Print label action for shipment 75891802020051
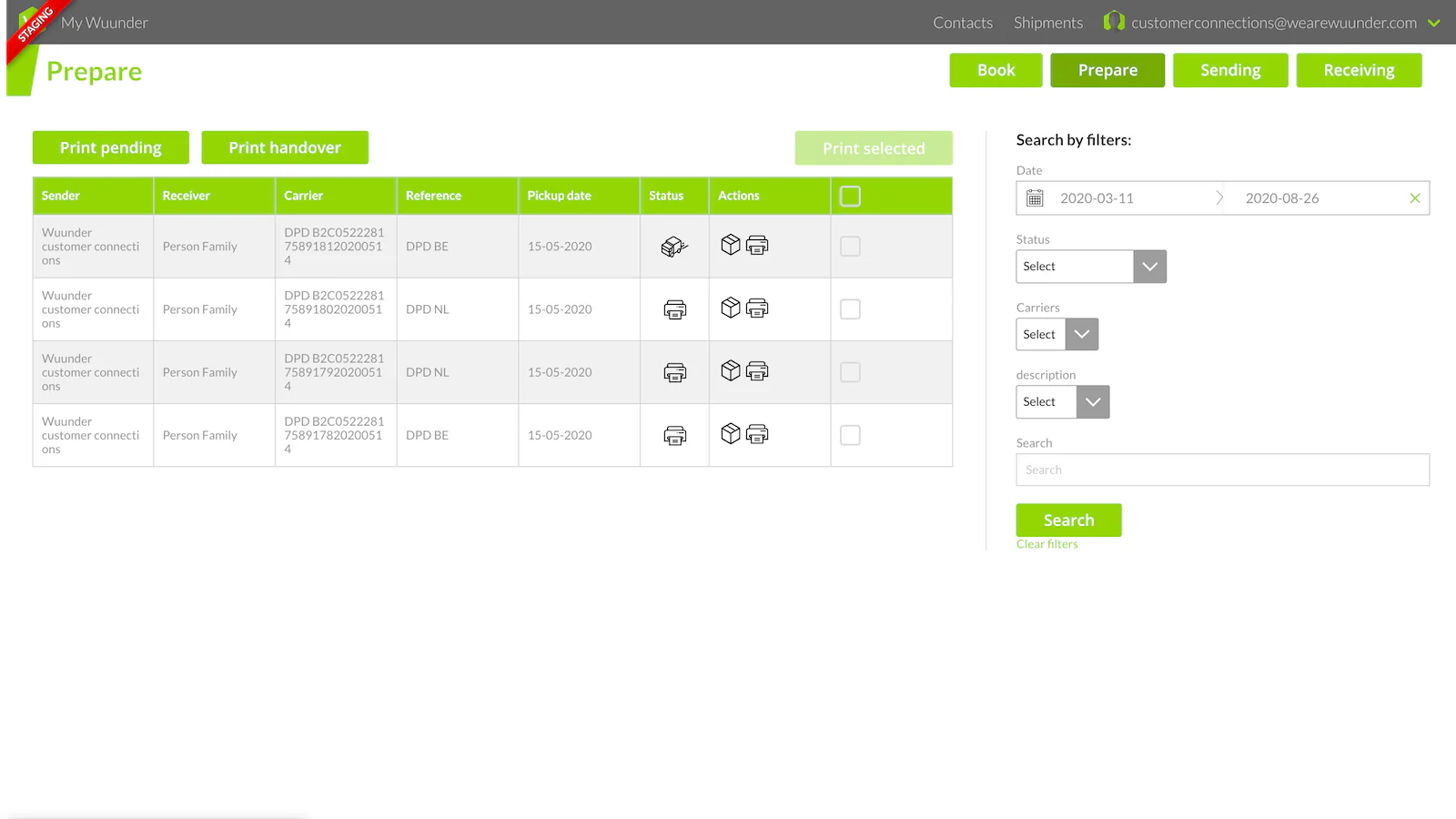The width and height of the screenshot is (1456, 819). pos(757,308)
